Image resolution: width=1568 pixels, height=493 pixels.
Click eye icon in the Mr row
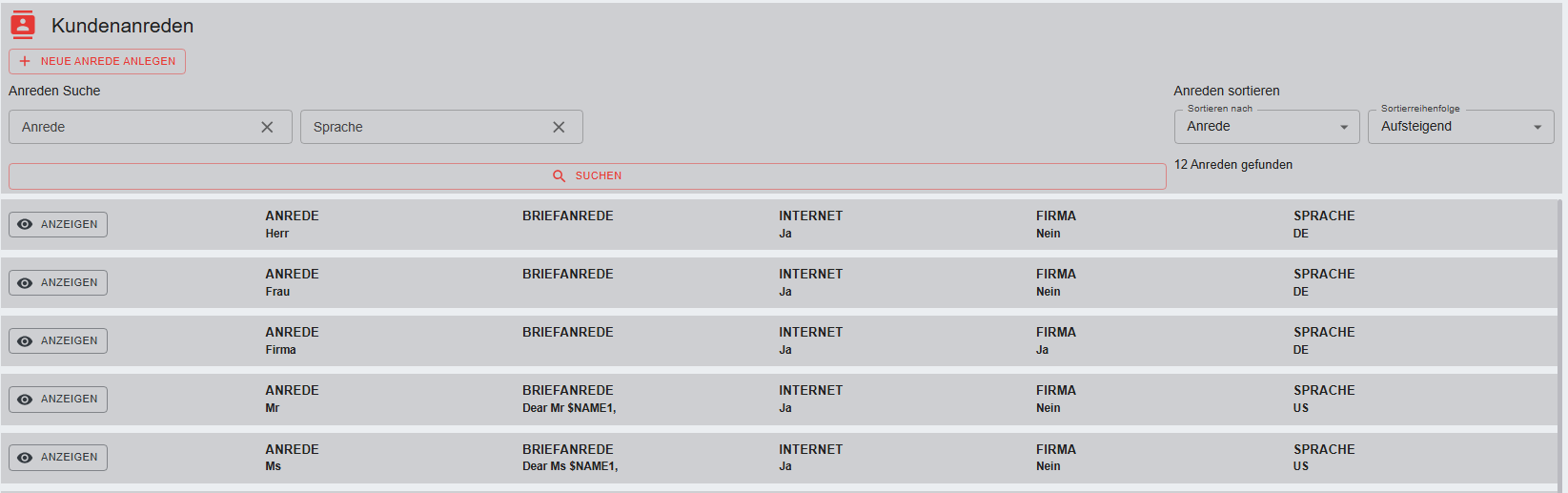(x=26, y=400)
